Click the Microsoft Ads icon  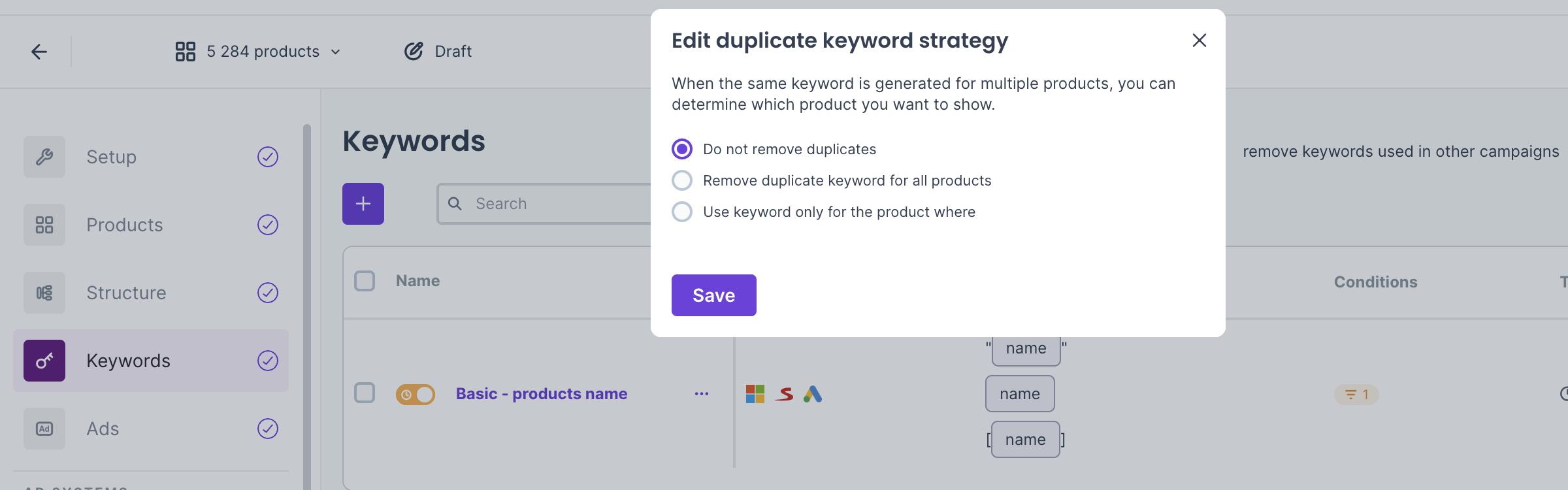(x=755, y=394)
